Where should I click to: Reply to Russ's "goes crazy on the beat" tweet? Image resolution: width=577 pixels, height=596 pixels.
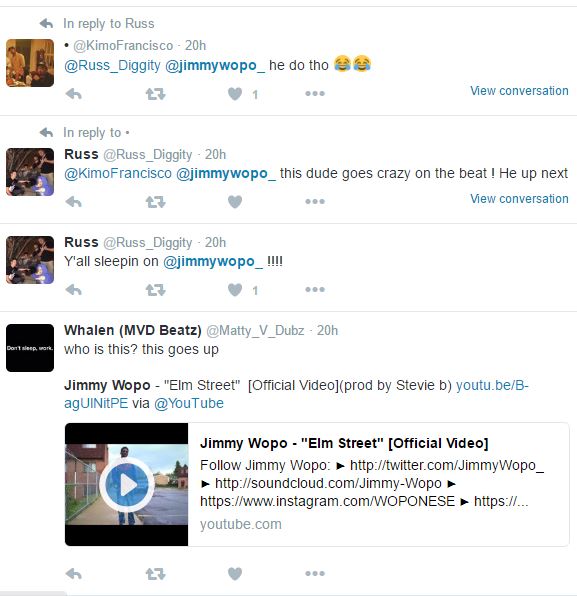pos(74,202)
